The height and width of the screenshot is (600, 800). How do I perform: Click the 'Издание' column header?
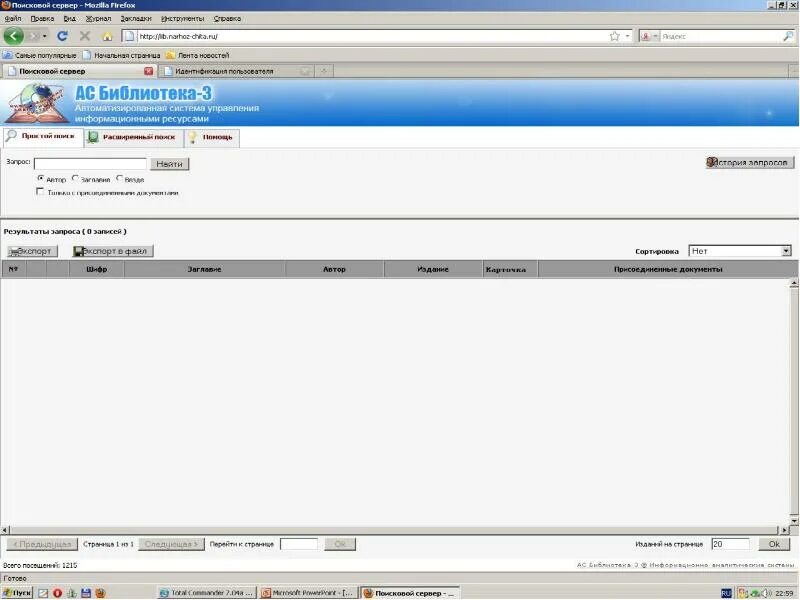click(x=433, y=269)
